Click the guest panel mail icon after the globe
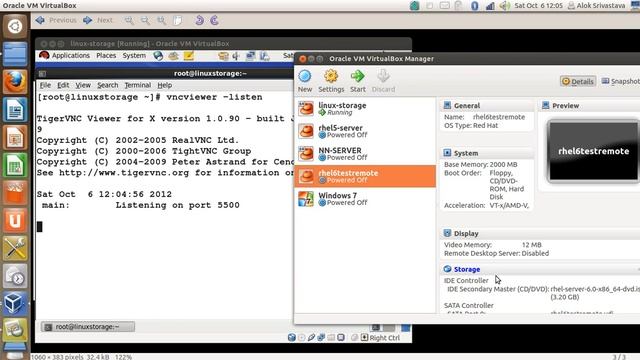640x360 pixels. point(173,56)
